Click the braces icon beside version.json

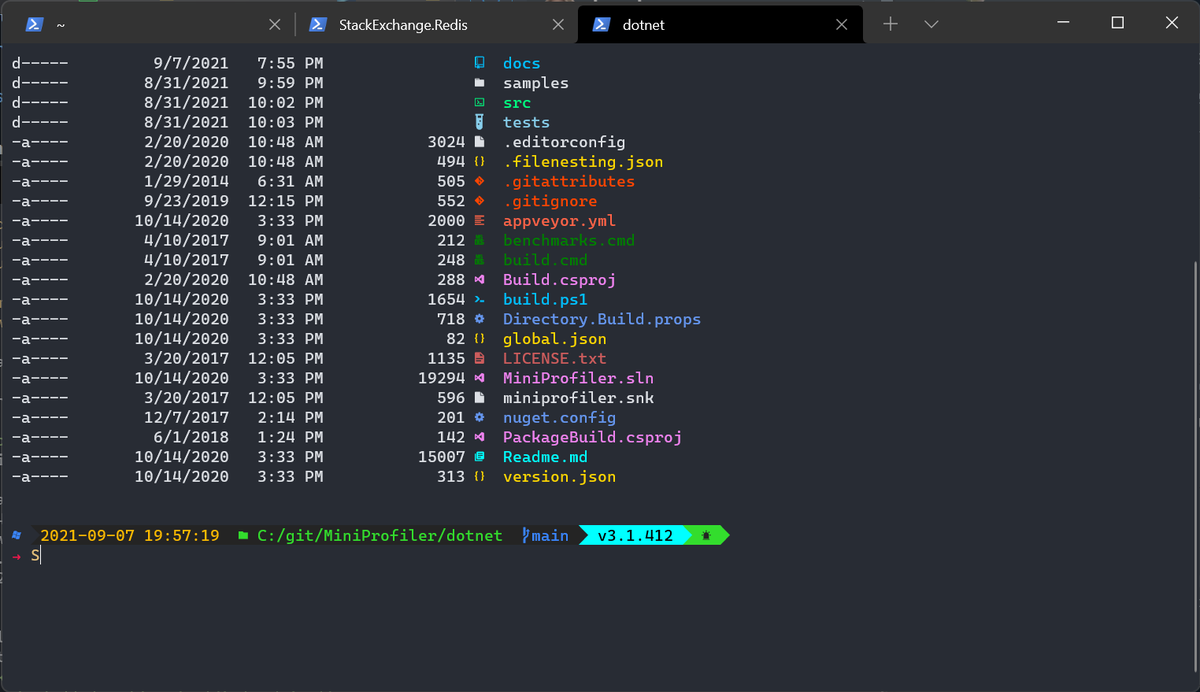pyautogui.click(x=479, y=477)
